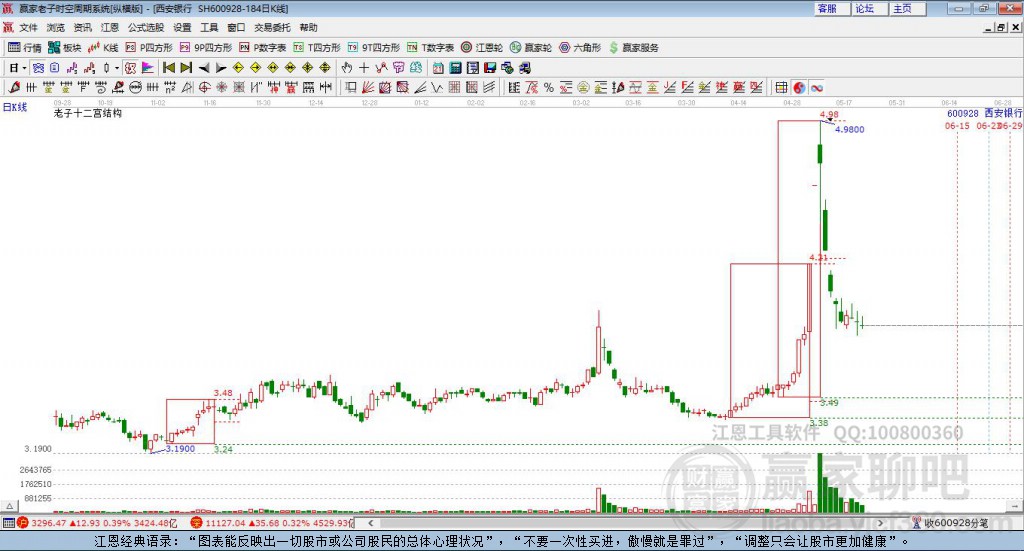Open the 设置 menu

click(x=182, y=27)
